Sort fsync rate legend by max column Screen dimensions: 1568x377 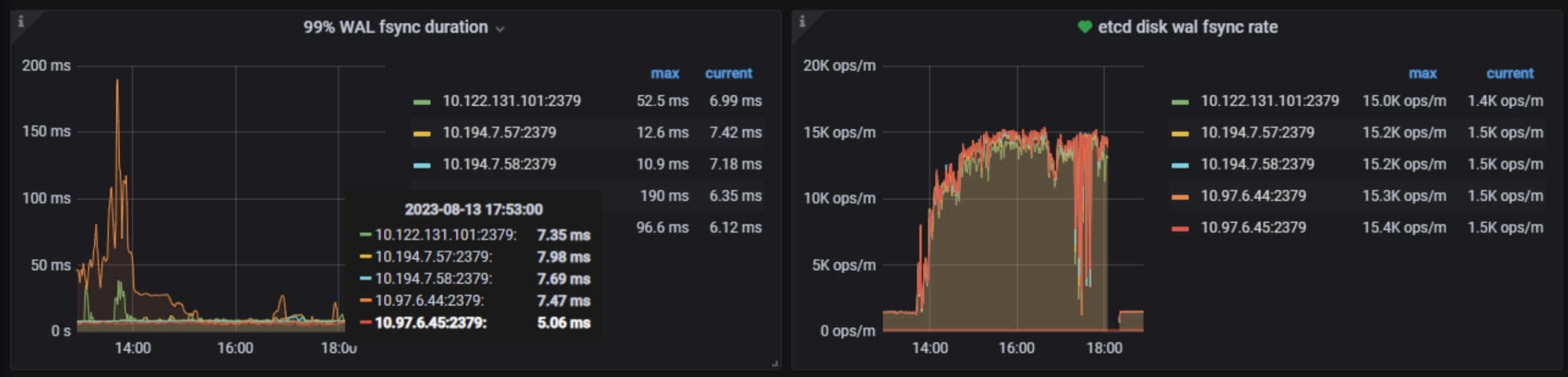click(x=1422, y=73)
